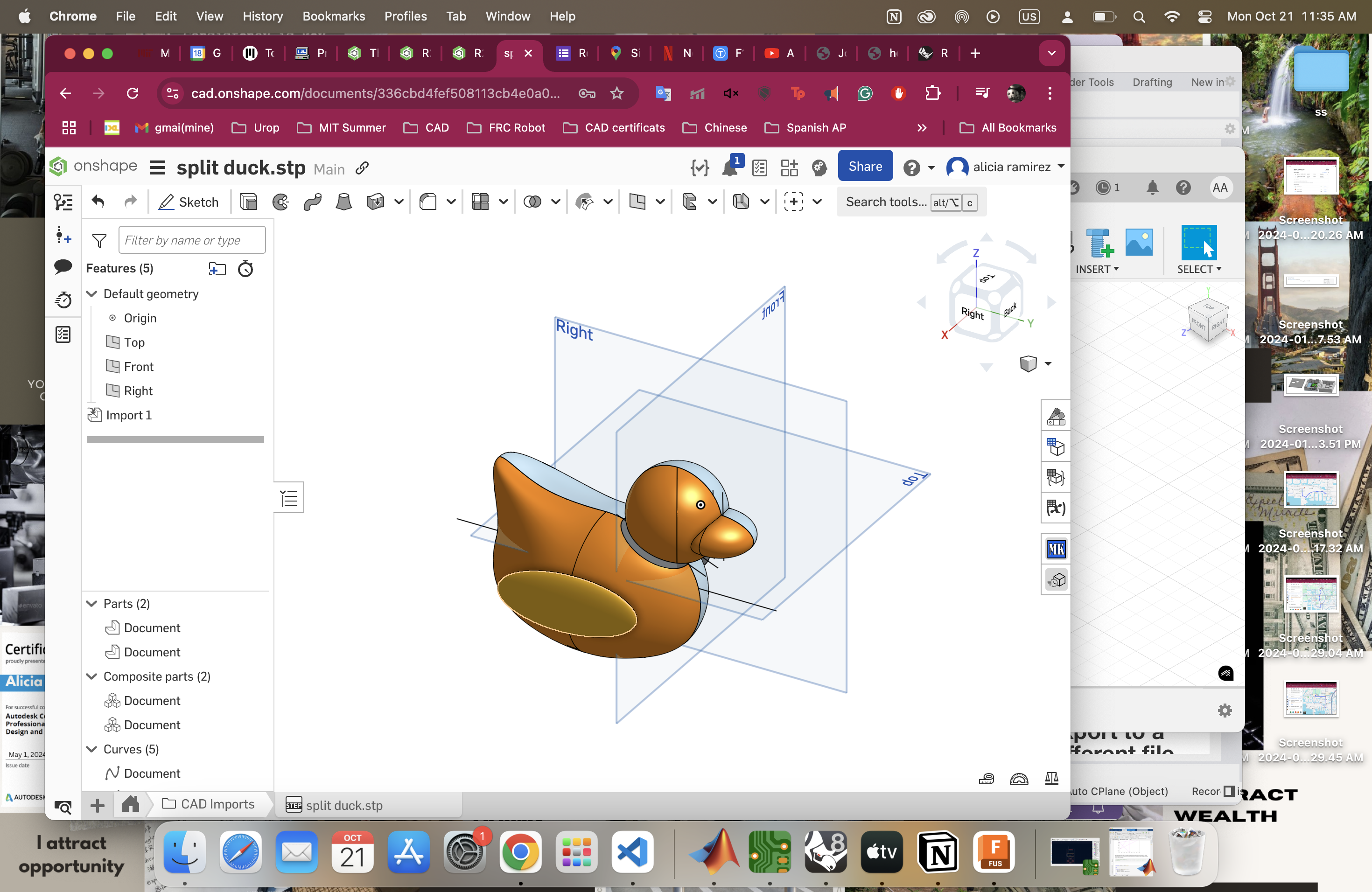
Task: Open the configuration panel icon on right
Action: 1056,446
